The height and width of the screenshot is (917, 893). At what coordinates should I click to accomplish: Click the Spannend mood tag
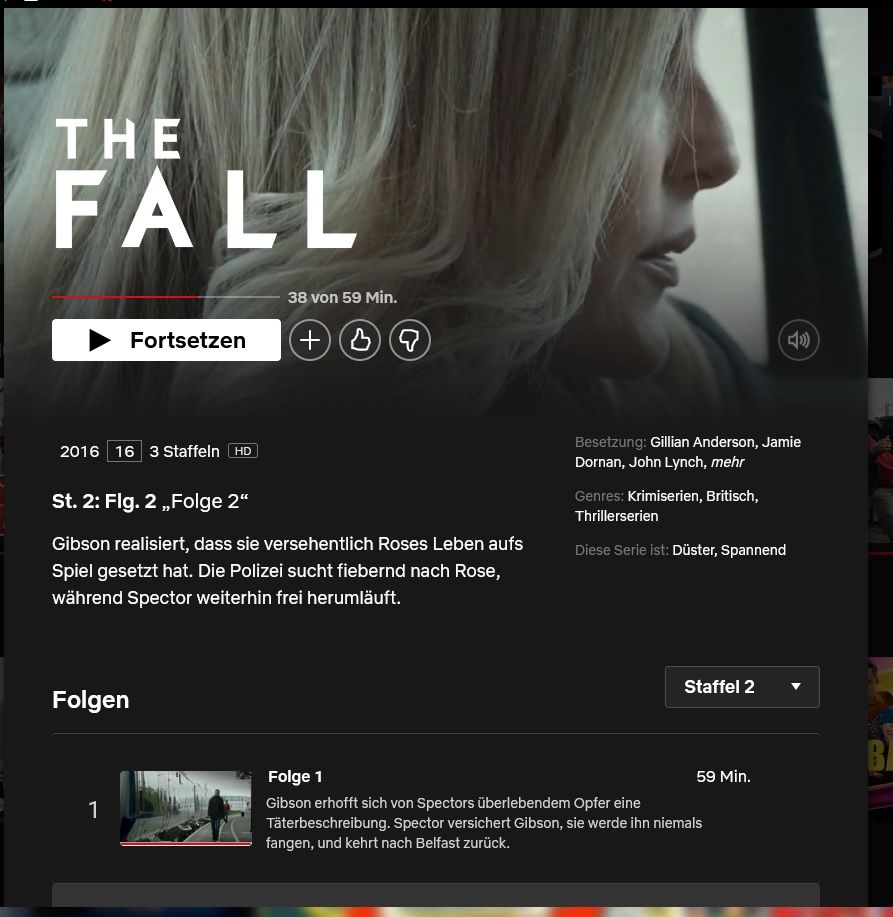click(753, 550)
